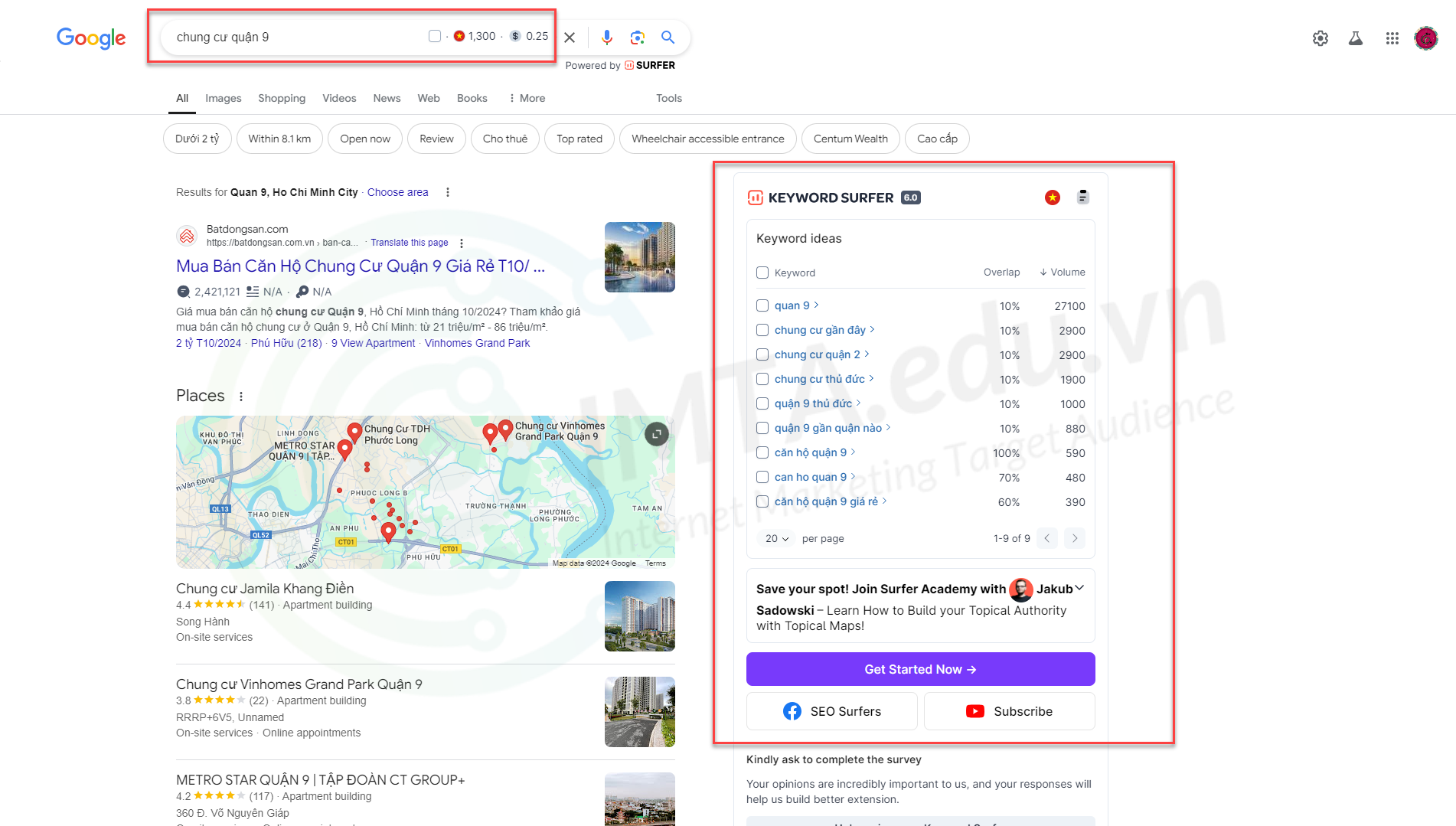Click into the Google search input field
Screen dimensions: 1456x826
pyautogui.click(x=299, y=37)
